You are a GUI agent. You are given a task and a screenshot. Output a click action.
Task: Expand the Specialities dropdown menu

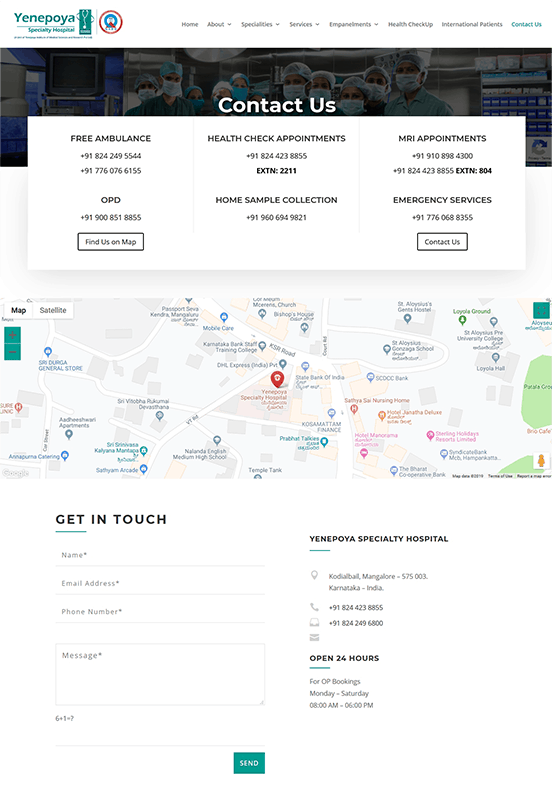260,24
